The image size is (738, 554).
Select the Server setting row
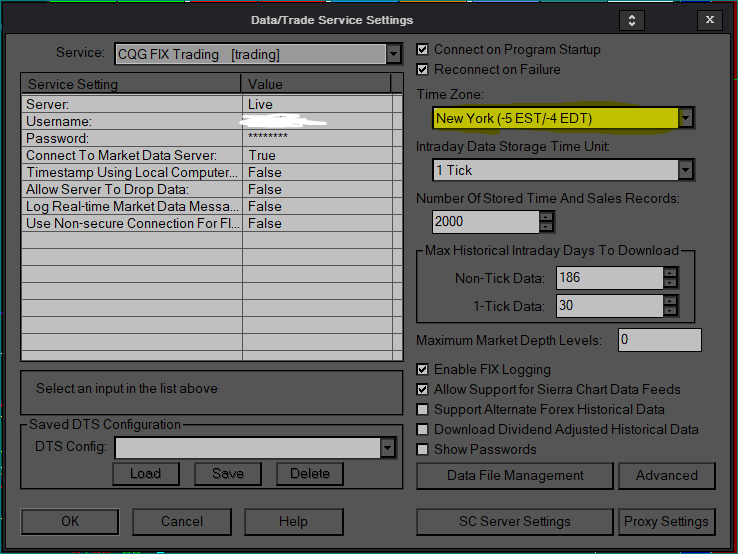click(x=130, y=104)
